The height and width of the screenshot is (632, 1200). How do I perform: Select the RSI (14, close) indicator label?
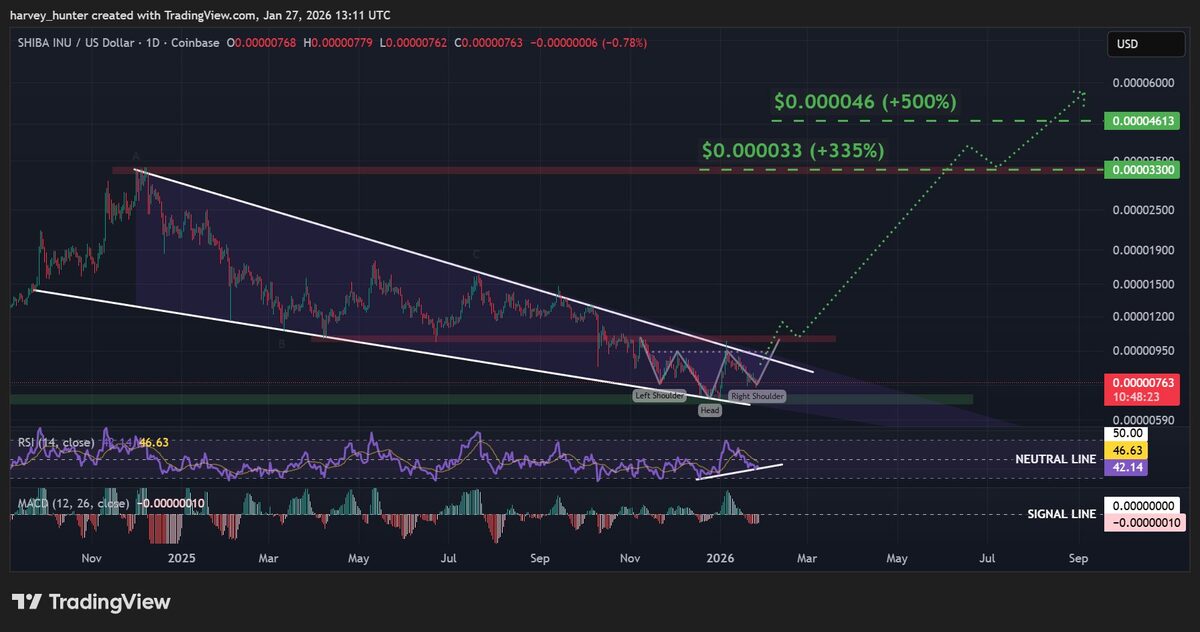click(57, 442)
